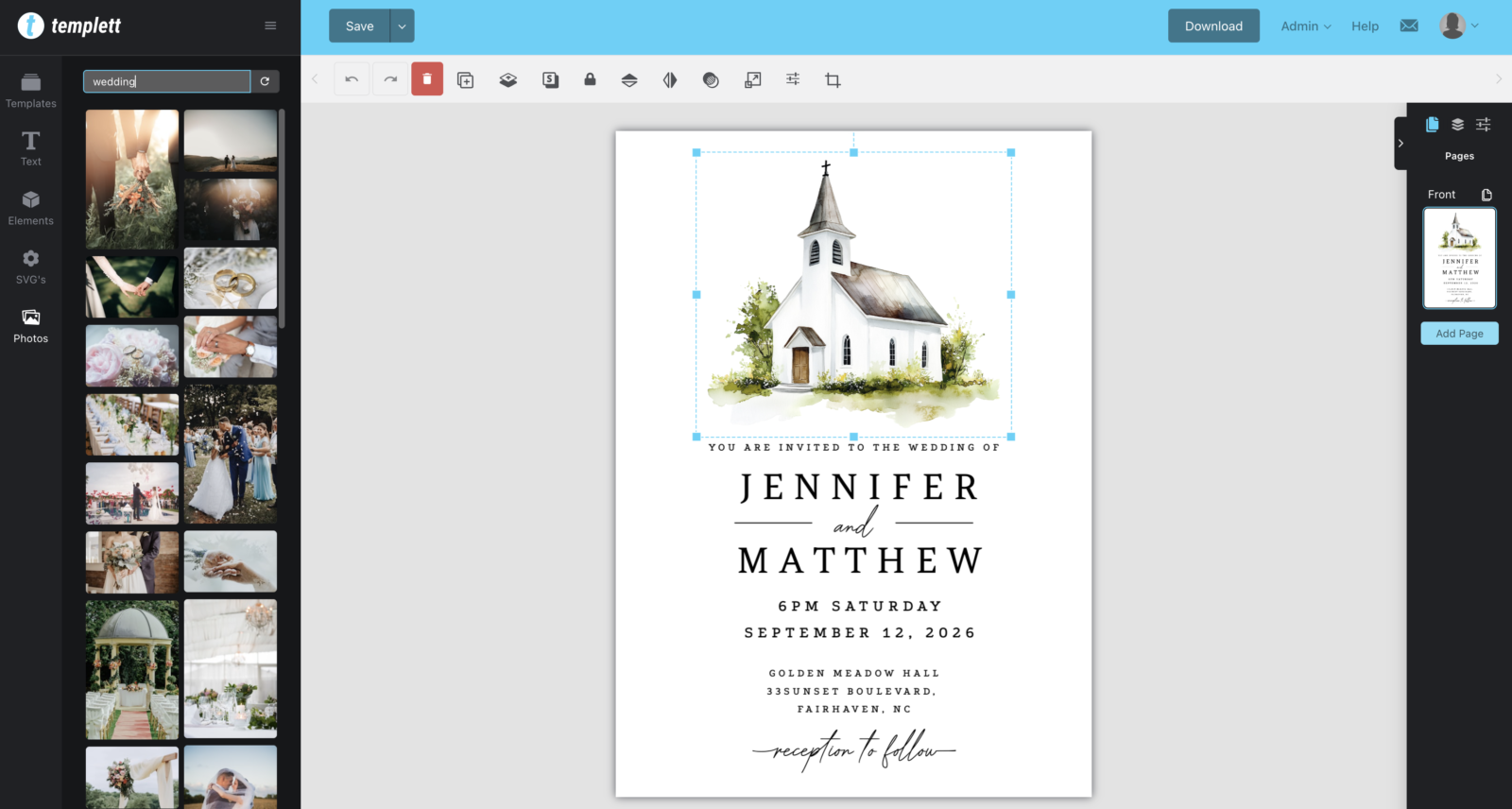Flip the image horizontally
Viewport: 1512px width, 809px height.
670,80
